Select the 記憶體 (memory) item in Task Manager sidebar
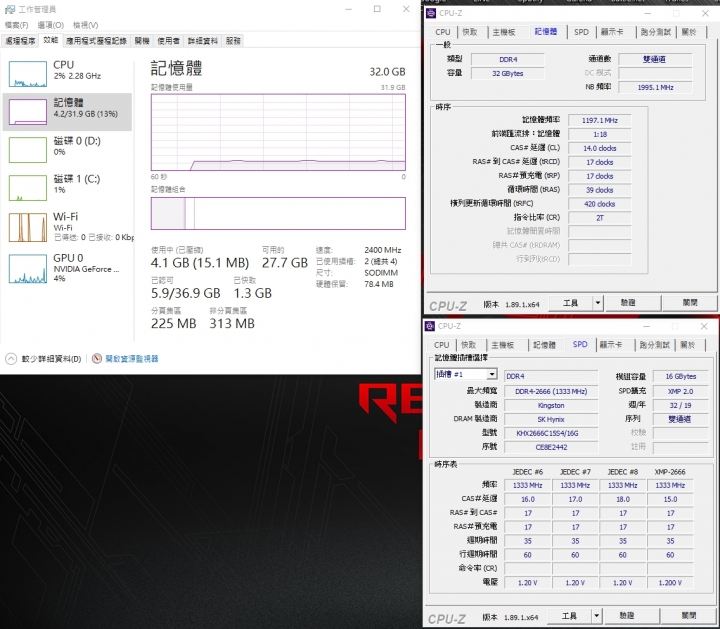Image resolution: width=720 pixels, height=629 pixels. pos(67,112)
